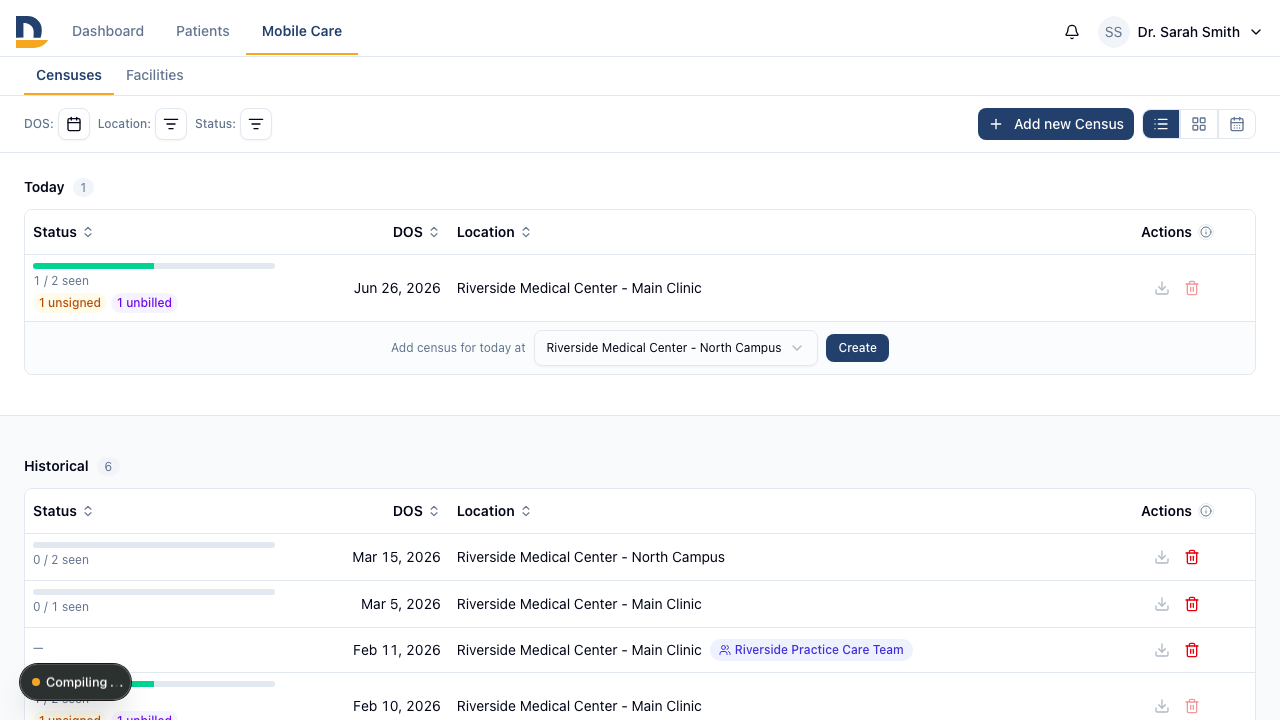Go to Patients tab
This screenshot has height=720, width=1280.
(203, 31)
